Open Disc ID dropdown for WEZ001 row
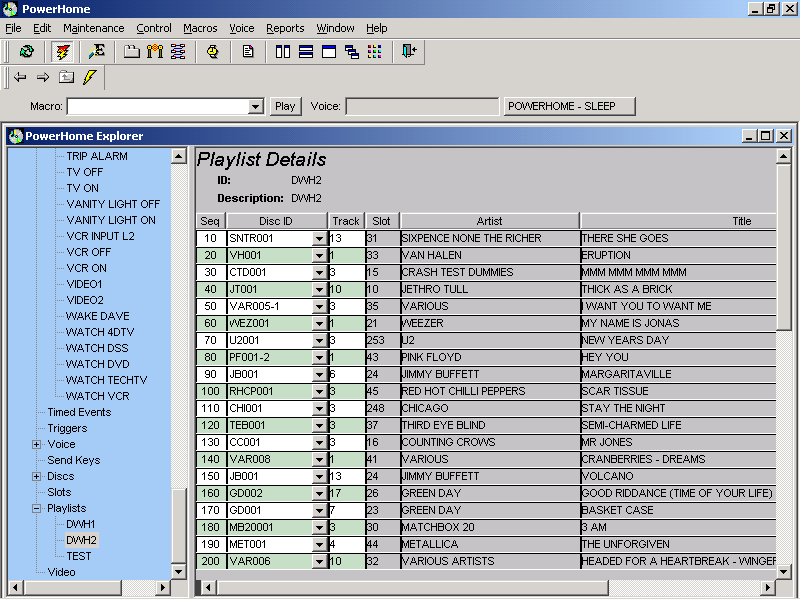 click(319, 323)
